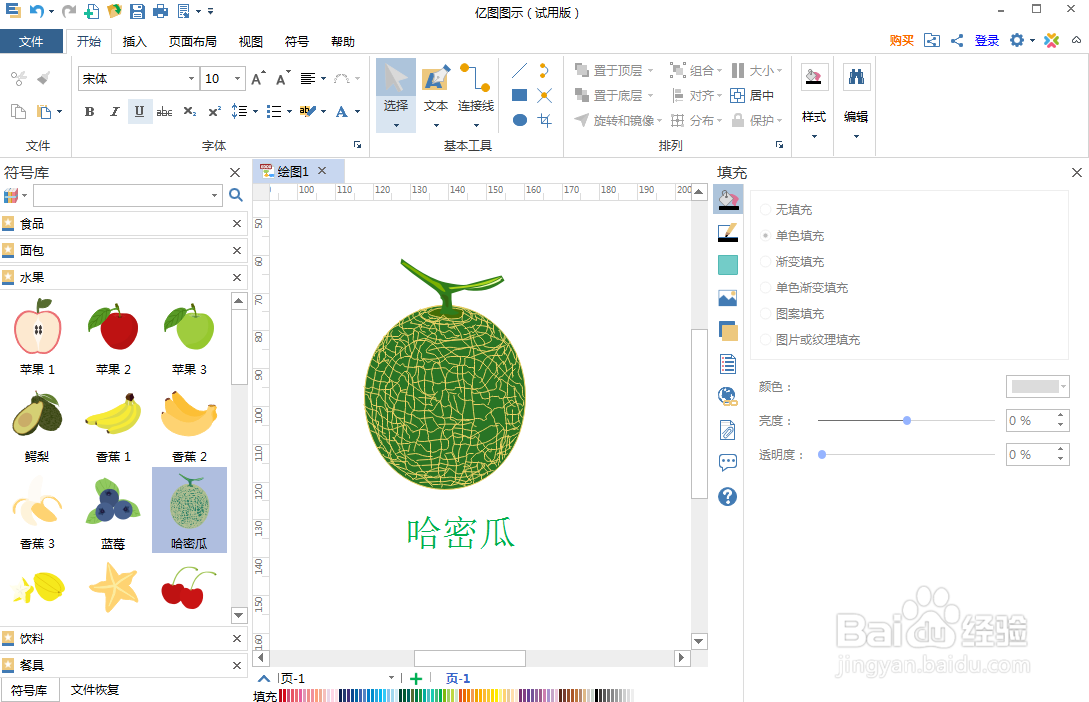Select 单色填充 radio option
1089x702 pixels.
pos(765,235)
